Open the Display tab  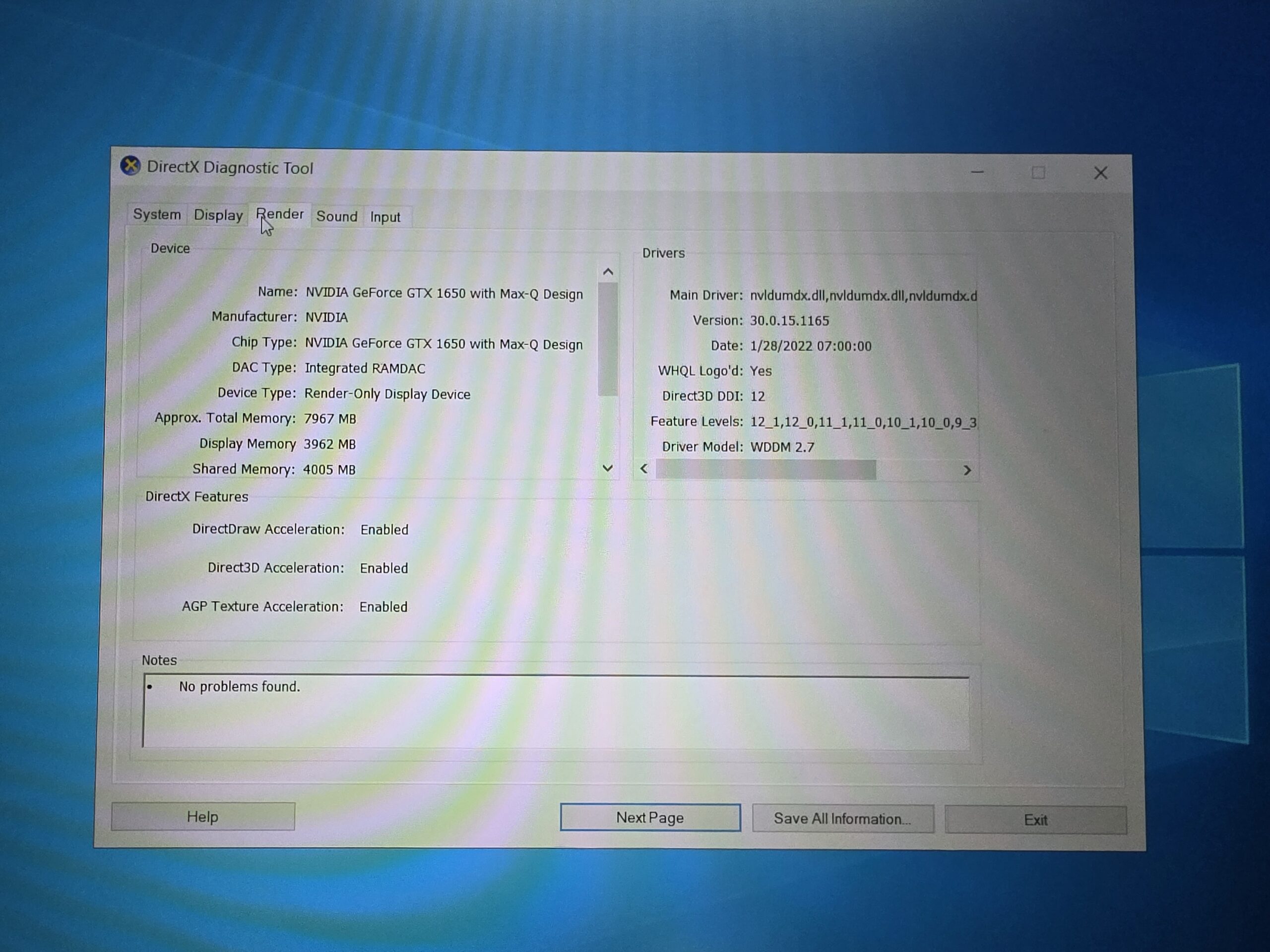click(x=218, y=215)
